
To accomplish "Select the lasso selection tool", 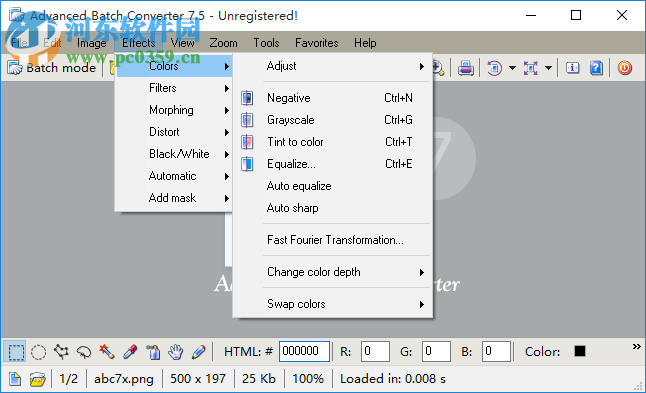I will pos(84,352).
